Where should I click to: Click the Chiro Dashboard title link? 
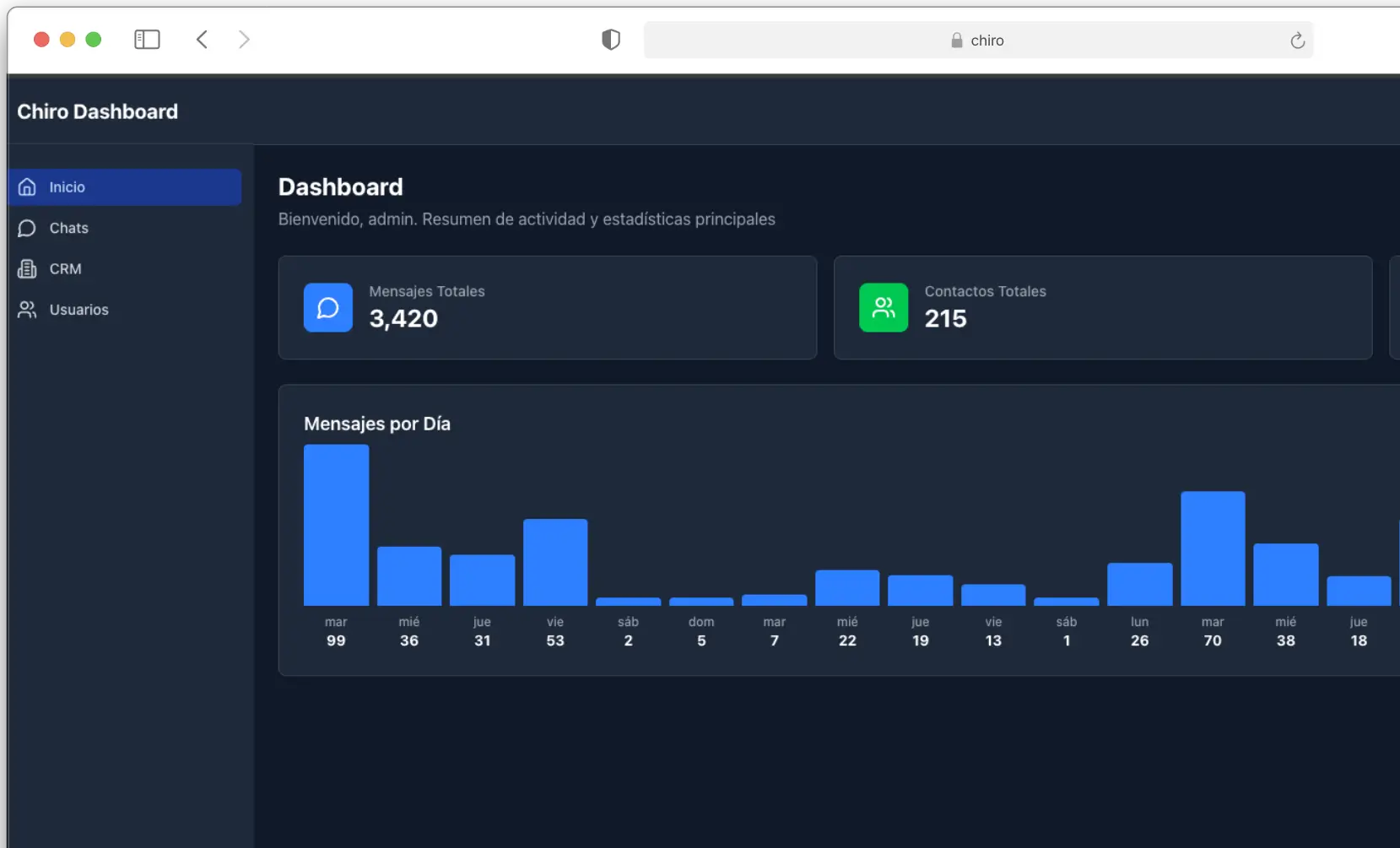click(98, 111)
